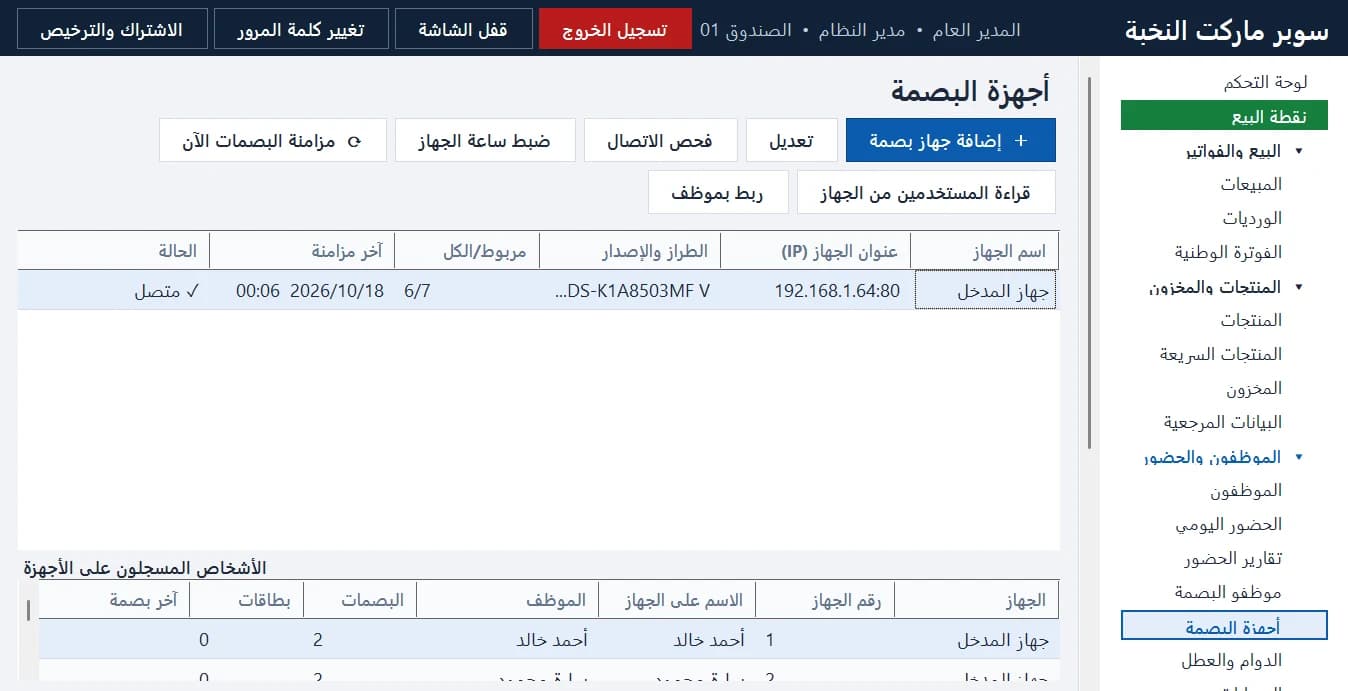Open الاشتراك والترخيص
Viewport: 1348px width, 691px height.
pos(111,29)
